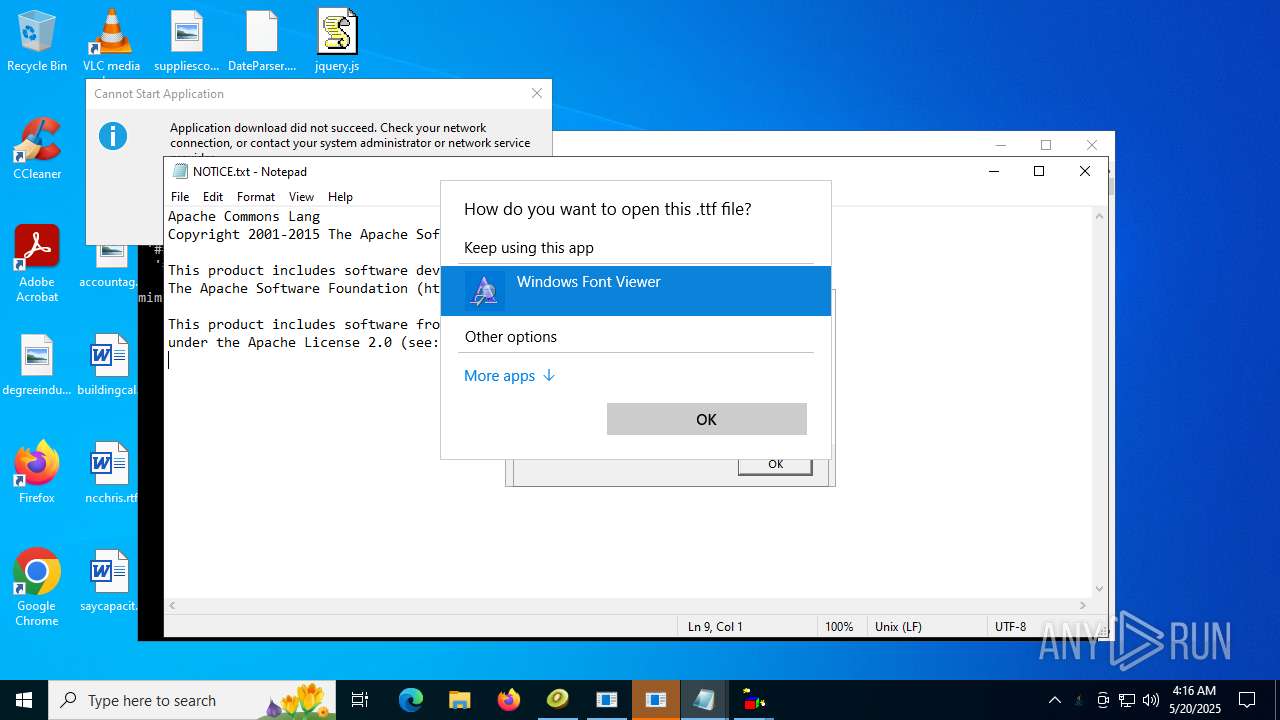The height and width of the screenshot is (720, 1280).
Task: Expand More apps list
Action: (509, 376)
